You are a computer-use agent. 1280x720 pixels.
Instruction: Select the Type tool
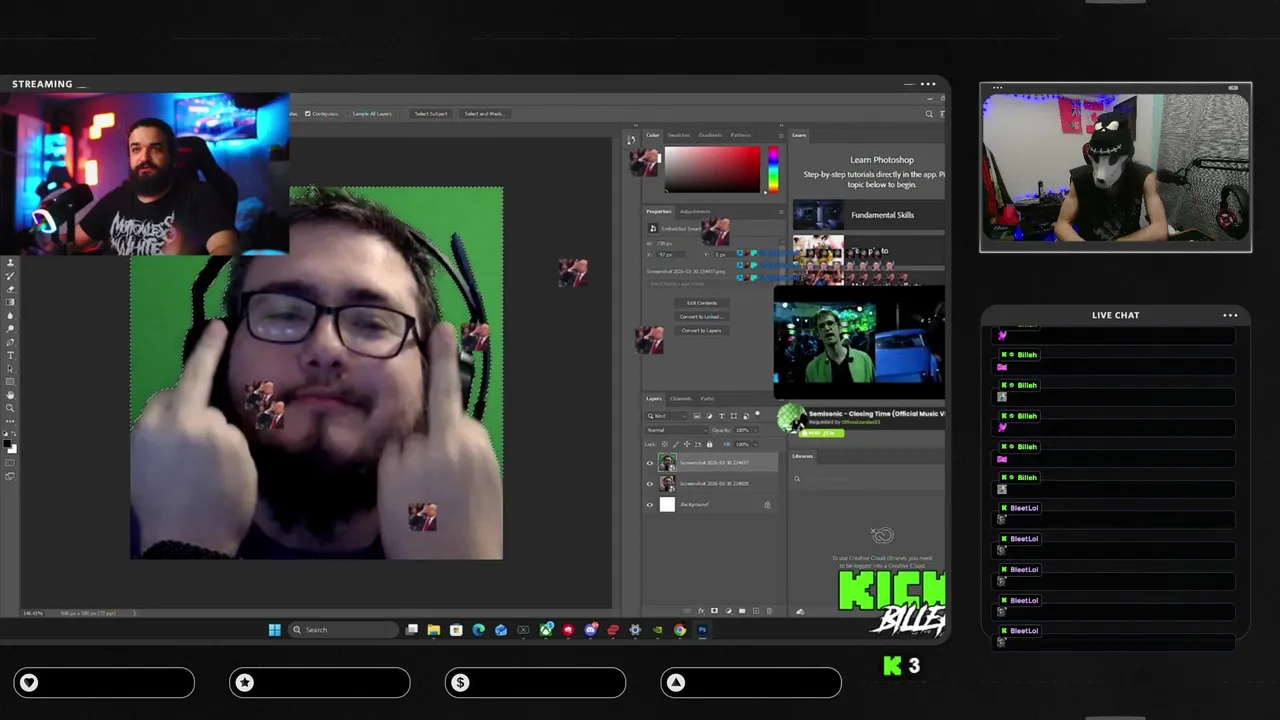coord(11,355)
